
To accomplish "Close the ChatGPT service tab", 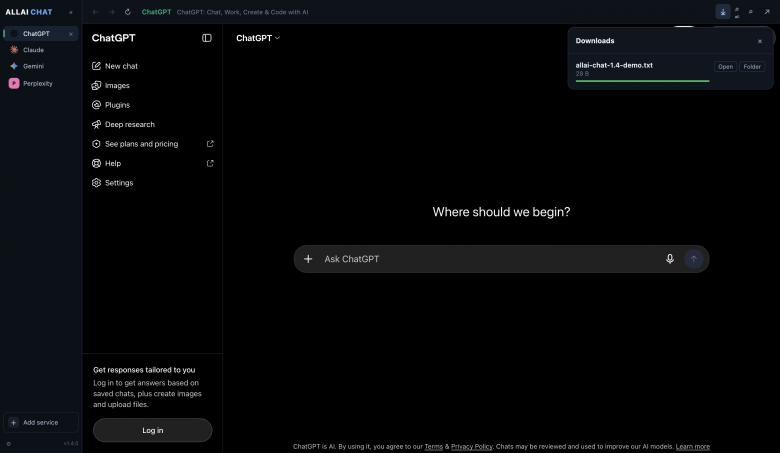I will point(71,34).
